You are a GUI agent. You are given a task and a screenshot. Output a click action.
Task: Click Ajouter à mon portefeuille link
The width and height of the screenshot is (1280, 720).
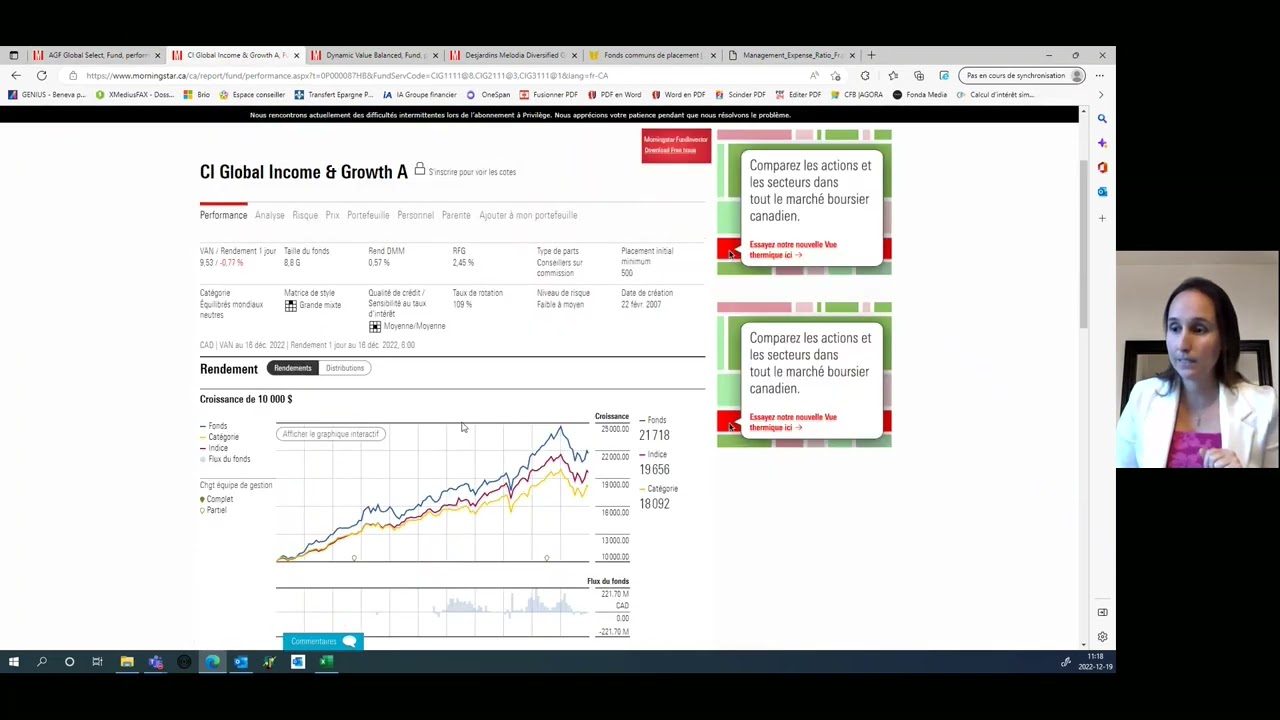(528, 215)
